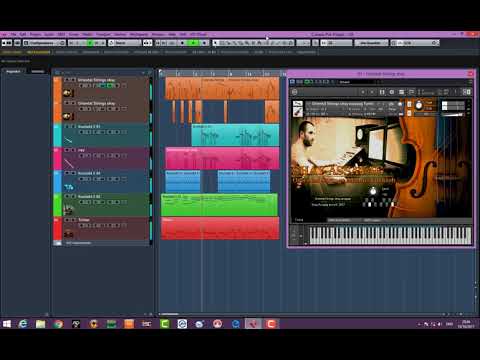The image size is (480, 360).
Task: Select the pink clip in the arrangement
Action: (222, 158)
